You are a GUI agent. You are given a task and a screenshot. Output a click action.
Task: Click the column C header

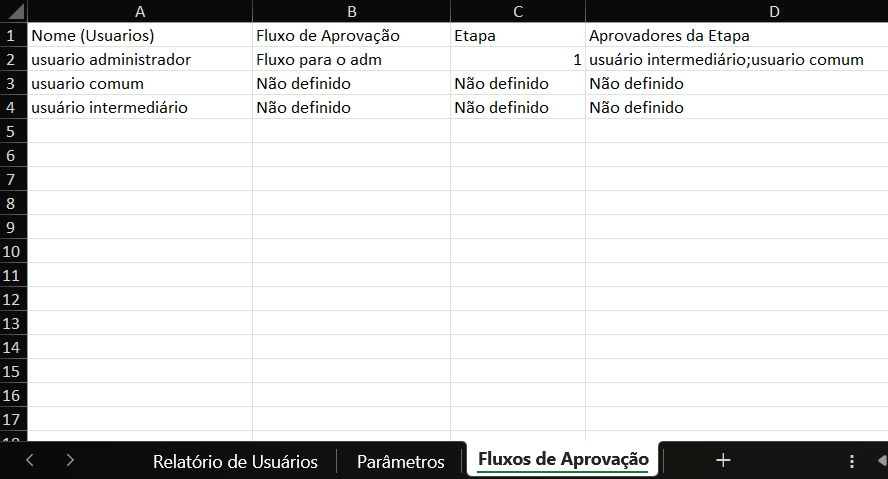(x=517, y=11)
